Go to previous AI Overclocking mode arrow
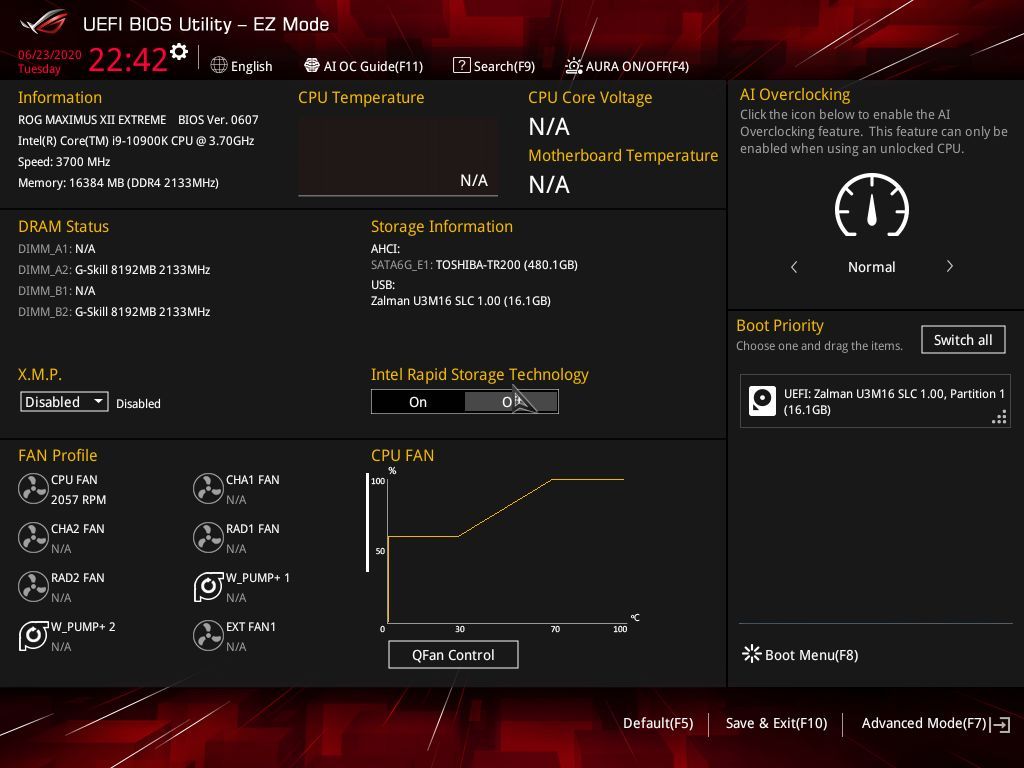Image resolution: width=1024 pixels, height=768 pixels. (x=794, y=266)
